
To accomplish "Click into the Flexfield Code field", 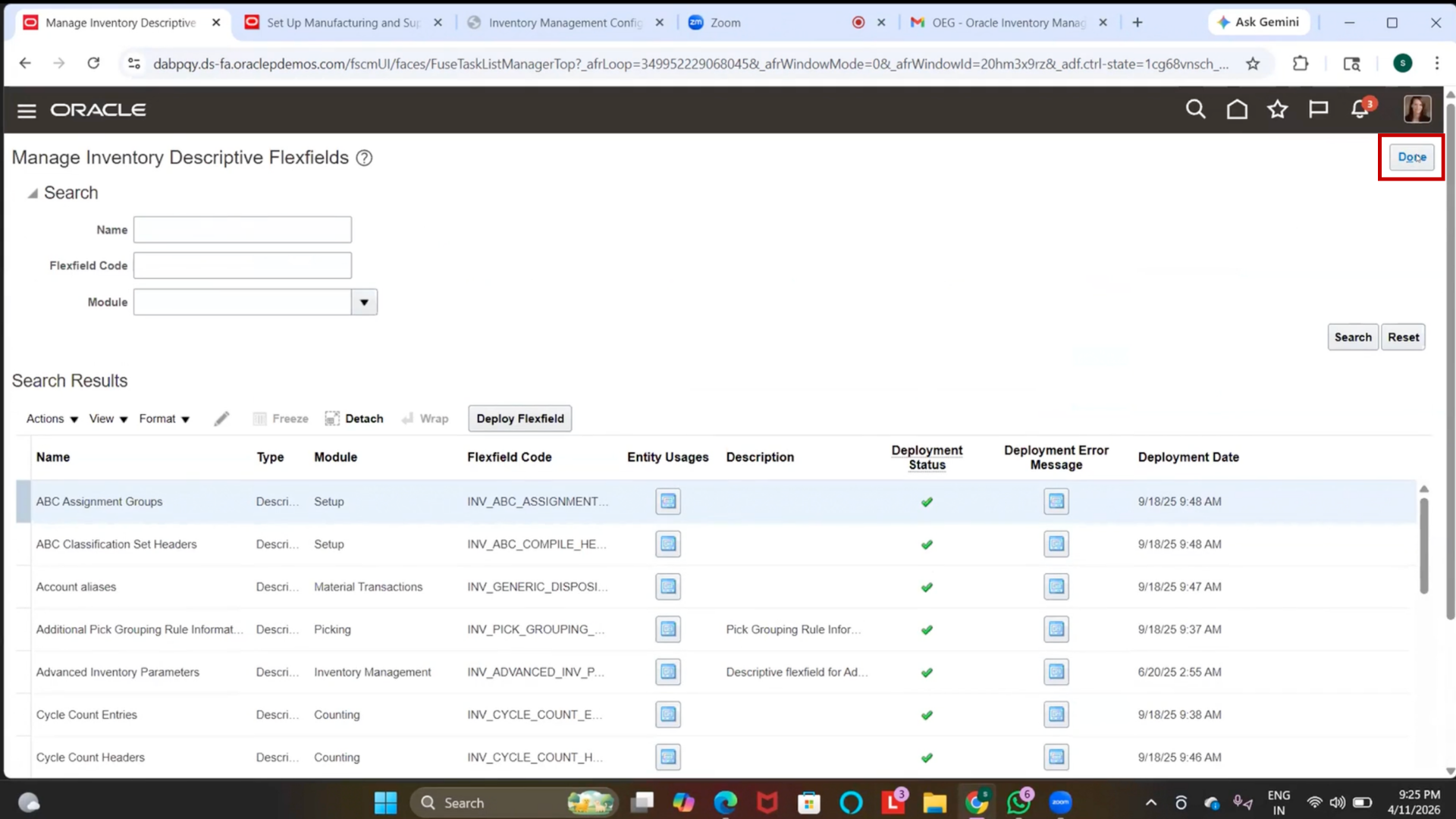I will (x=243, y=265).
